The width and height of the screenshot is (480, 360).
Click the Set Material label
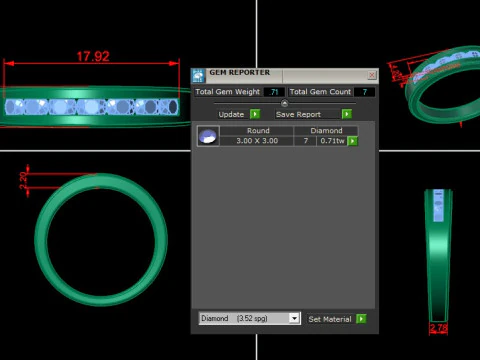click(330, 319)
